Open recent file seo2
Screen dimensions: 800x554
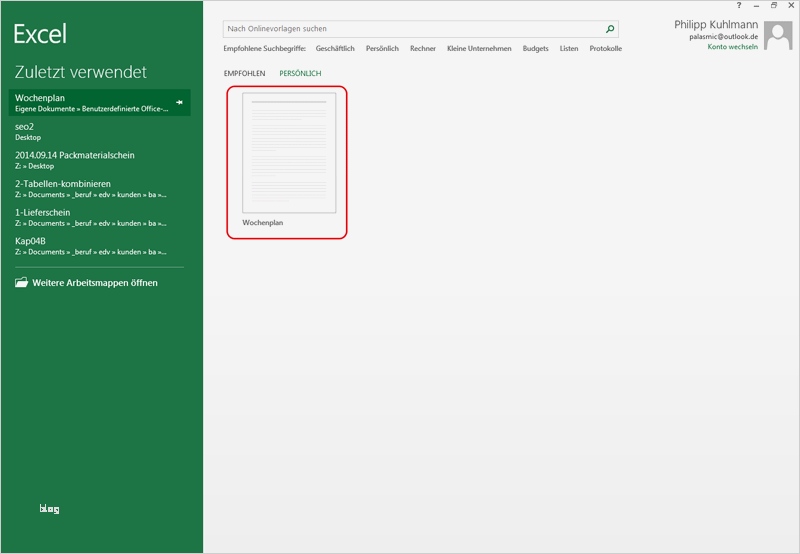click(x=99, y=131)
